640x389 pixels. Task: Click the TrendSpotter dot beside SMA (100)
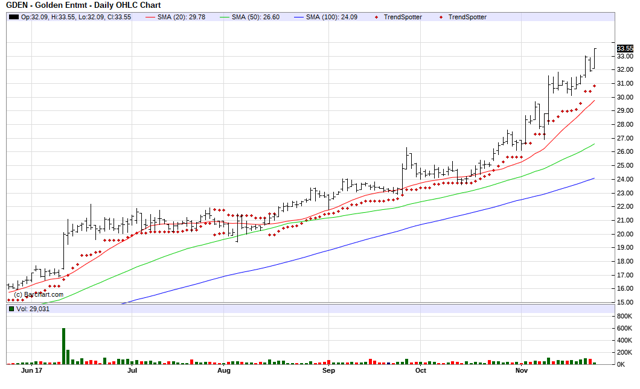(x=376, y=17)
